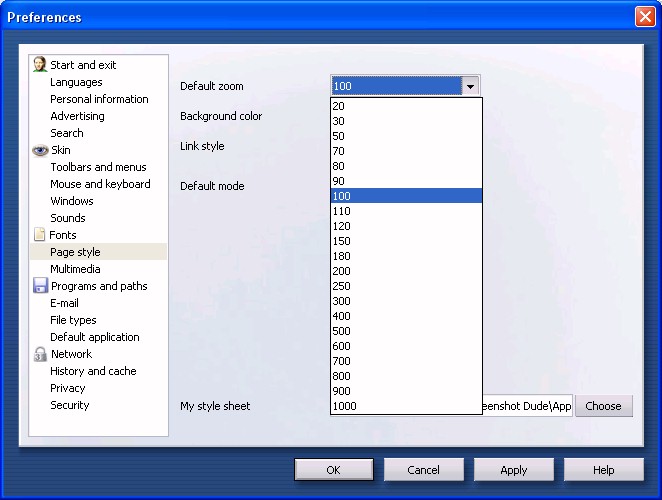The image size is (662, 500).
Task: Choose 1000 zoom option from list
Action: click(406, 406)
